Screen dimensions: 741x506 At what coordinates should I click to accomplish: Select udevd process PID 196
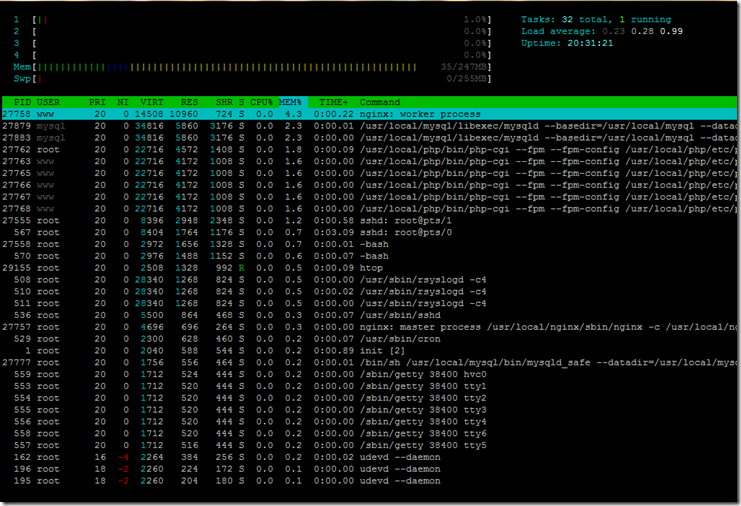point(369,469)
